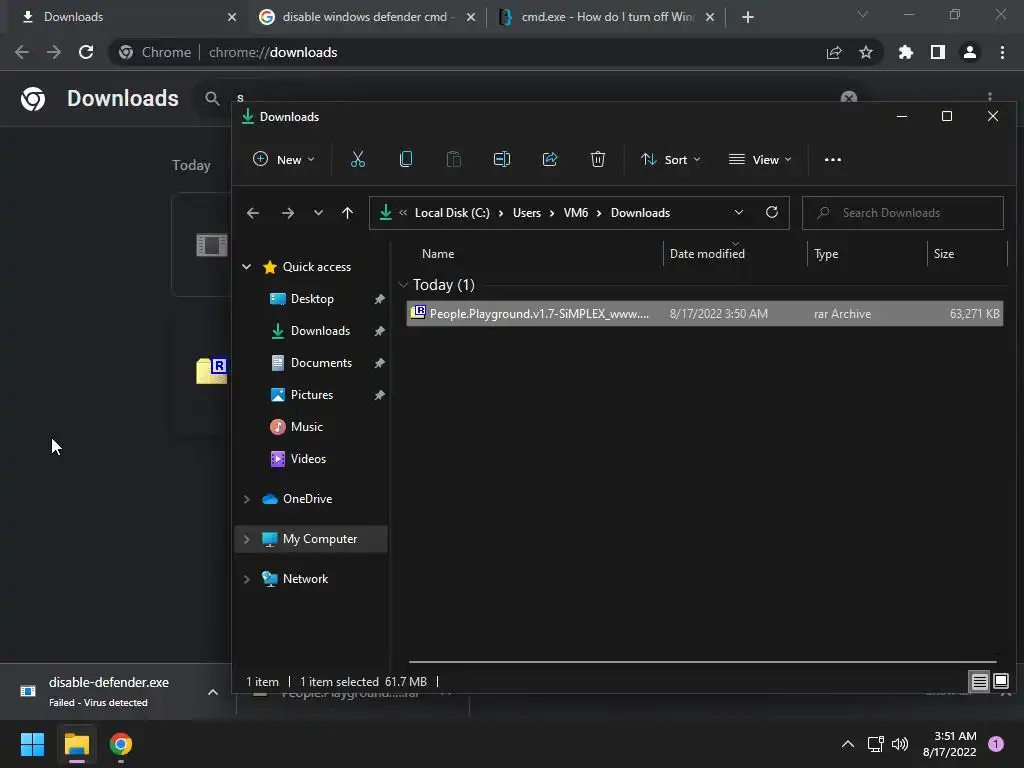Open the View dropdown in Explorer
Viewport: 1024px width, 768px height.
[760, 159]
